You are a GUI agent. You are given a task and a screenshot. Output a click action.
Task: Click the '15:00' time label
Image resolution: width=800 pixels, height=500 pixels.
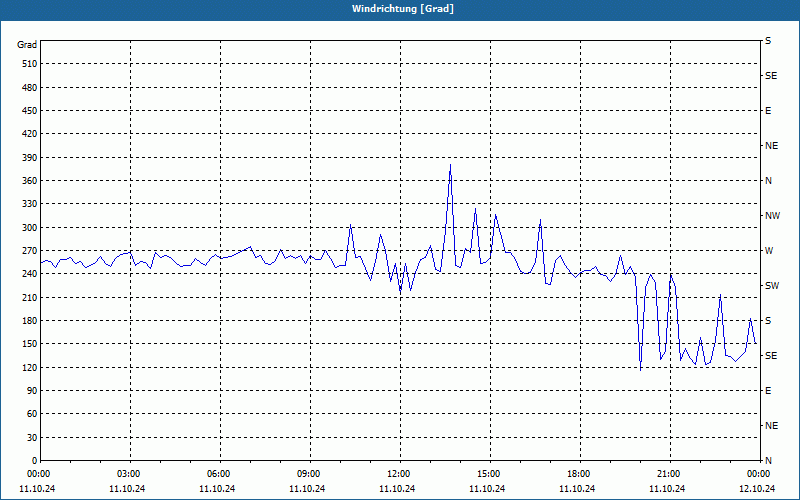pyautogui.click(x=490, y=474)
